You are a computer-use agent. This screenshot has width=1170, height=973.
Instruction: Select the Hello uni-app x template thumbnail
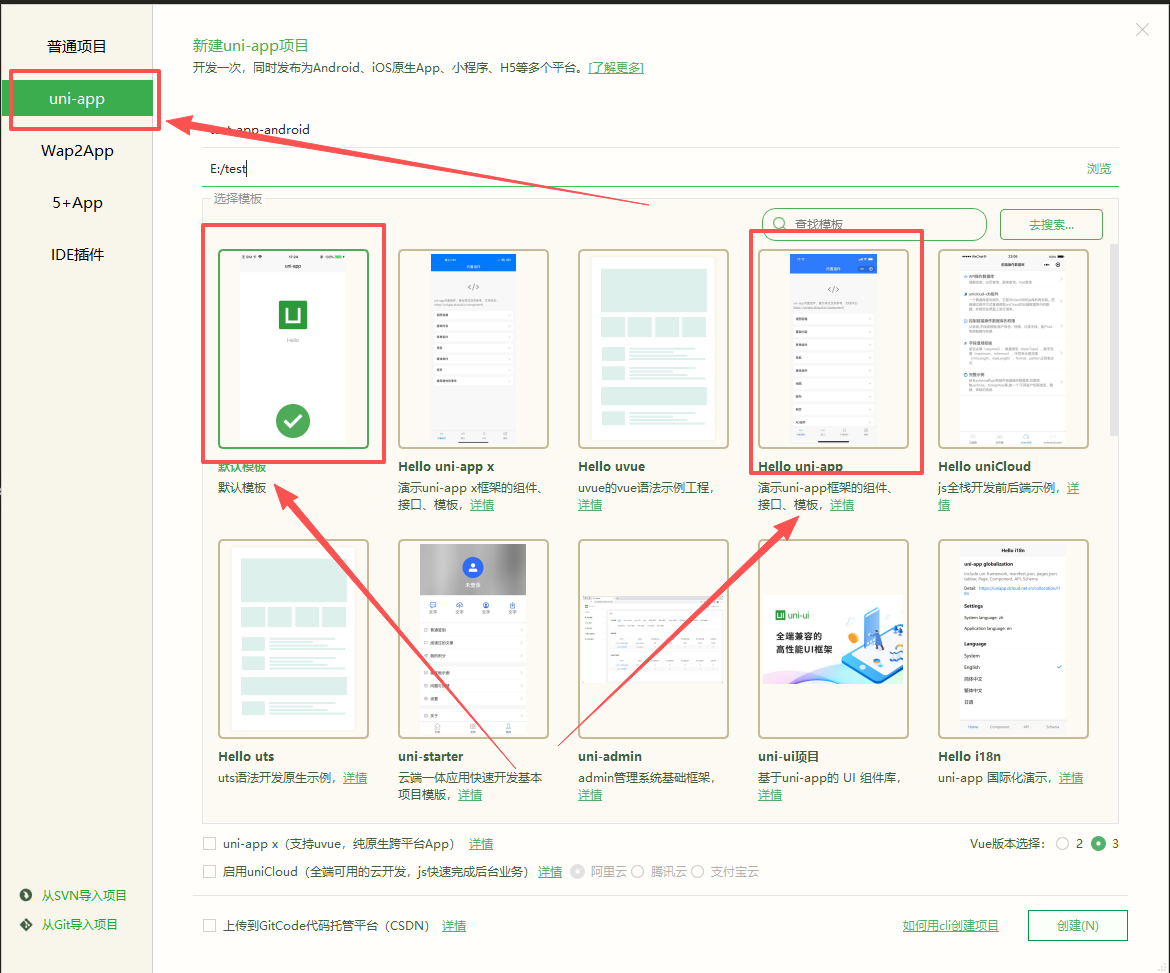[x=473, y=349]
